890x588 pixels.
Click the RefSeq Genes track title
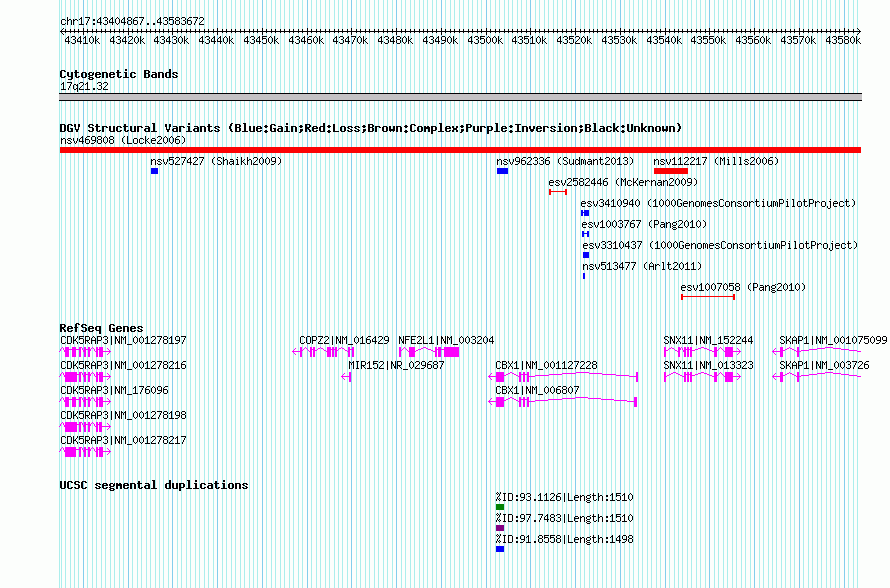[101, 328]
